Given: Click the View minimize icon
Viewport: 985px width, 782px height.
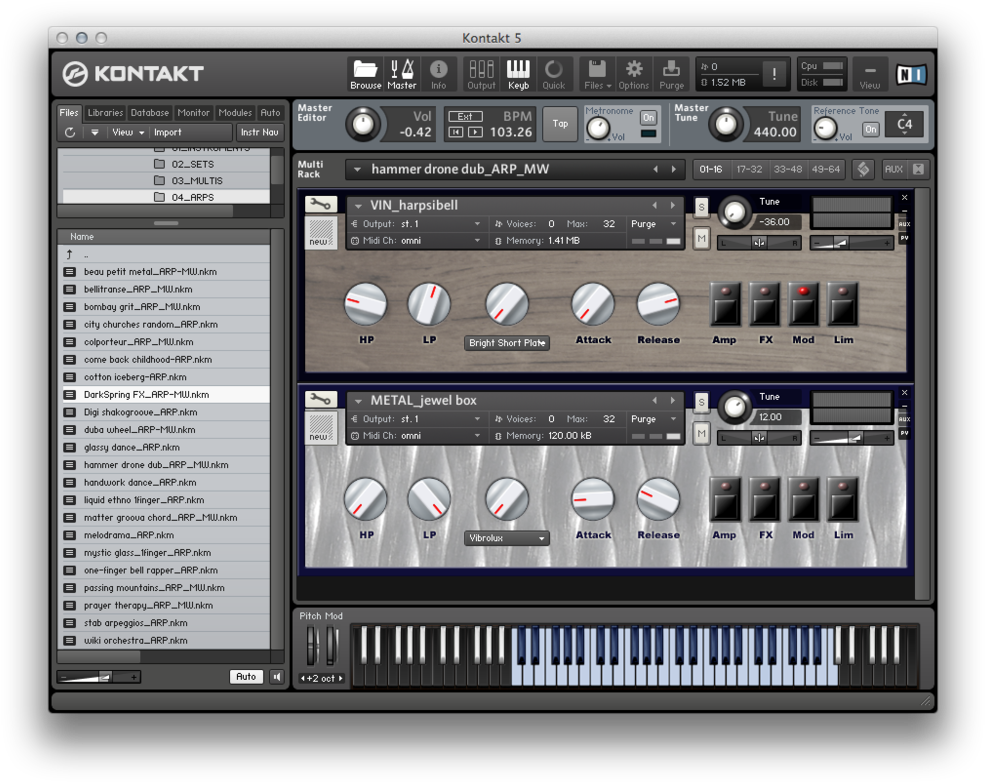Looking at the screenshot, I should pos(869,74).
